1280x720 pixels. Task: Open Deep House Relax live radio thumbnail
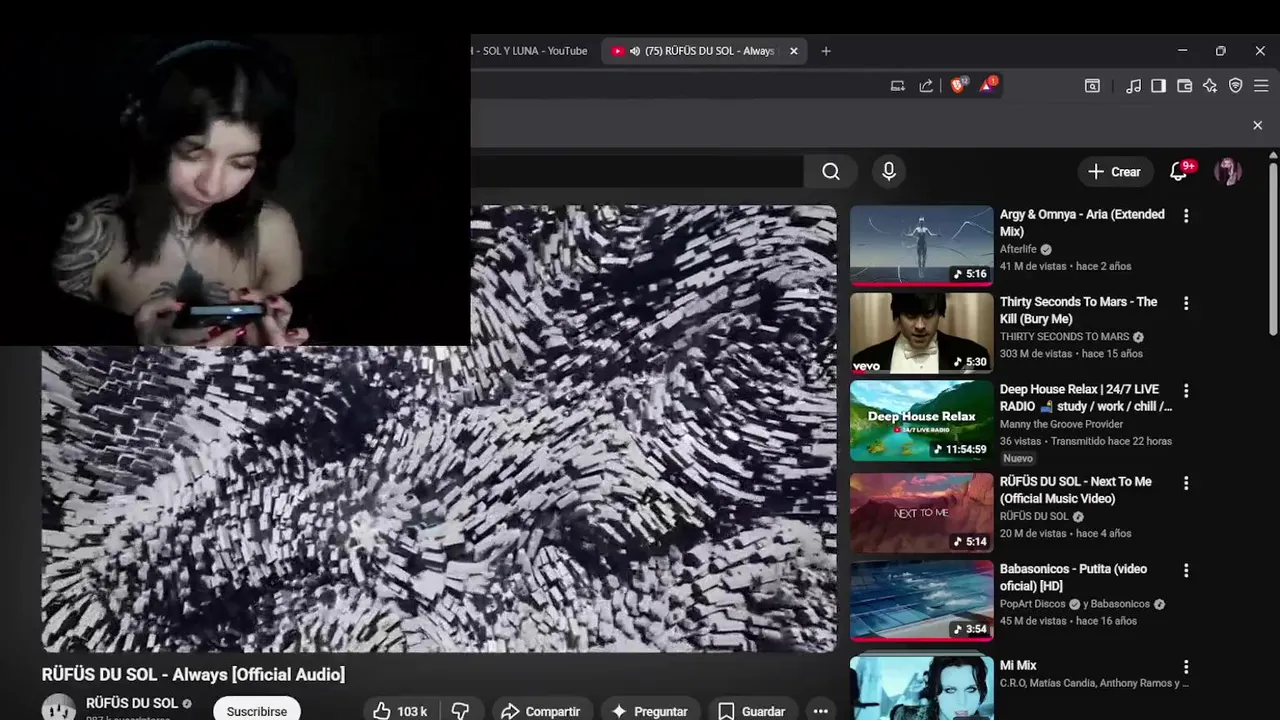pos(921,420)
